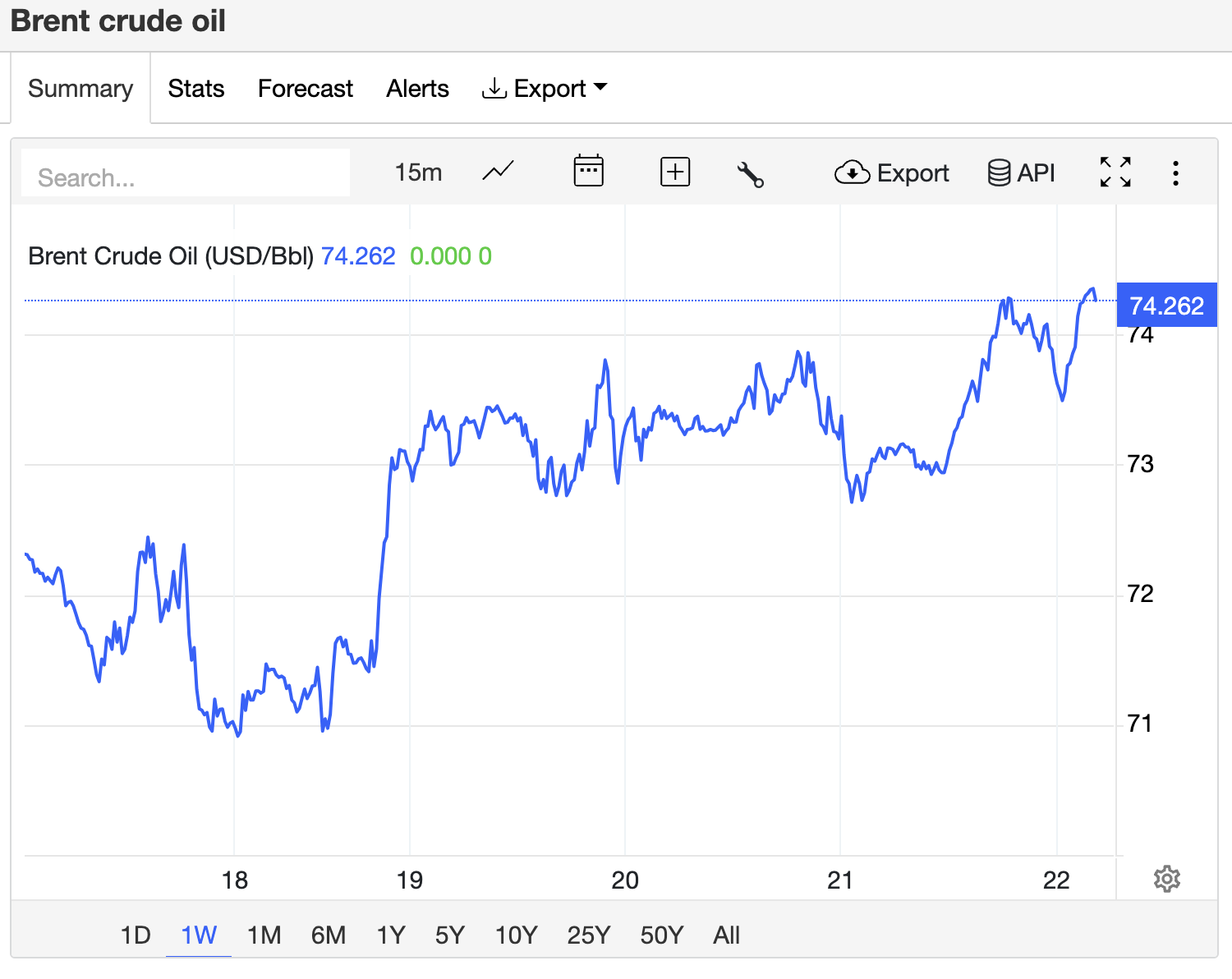This screenshot has width=1232, height=979.
Task: Click the Brent crude oil page heading
Action: click(x=117, y=21)
